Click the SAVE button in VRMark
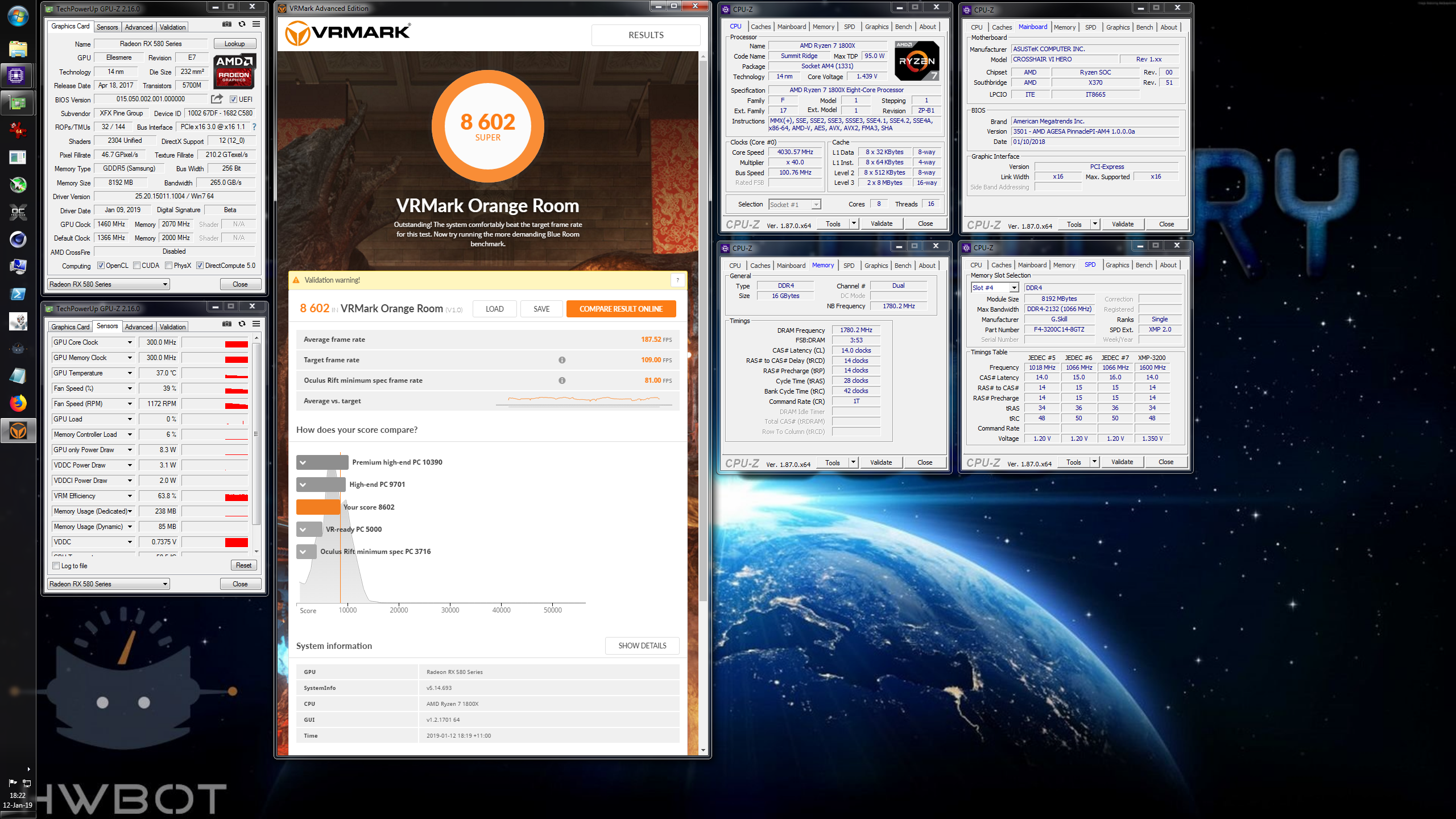This screenshot has width=1456, height=819. [x=541, y=309]
